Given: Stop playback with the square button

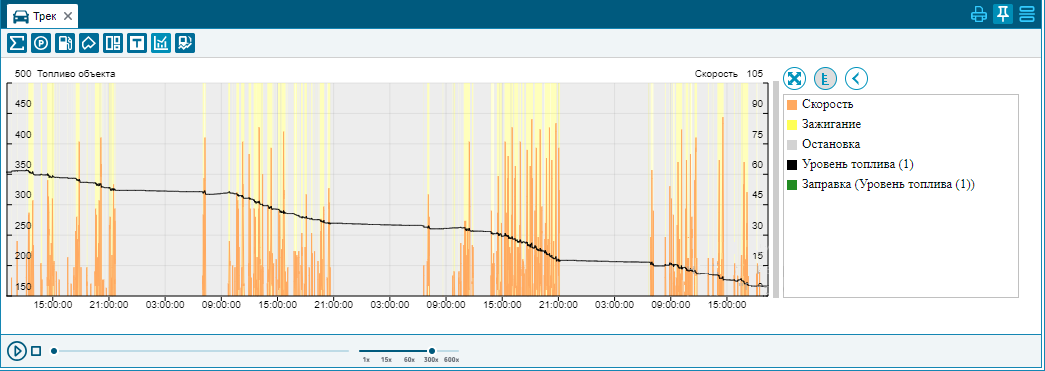Looking at the screenshot, I should (x=36, y=350).
